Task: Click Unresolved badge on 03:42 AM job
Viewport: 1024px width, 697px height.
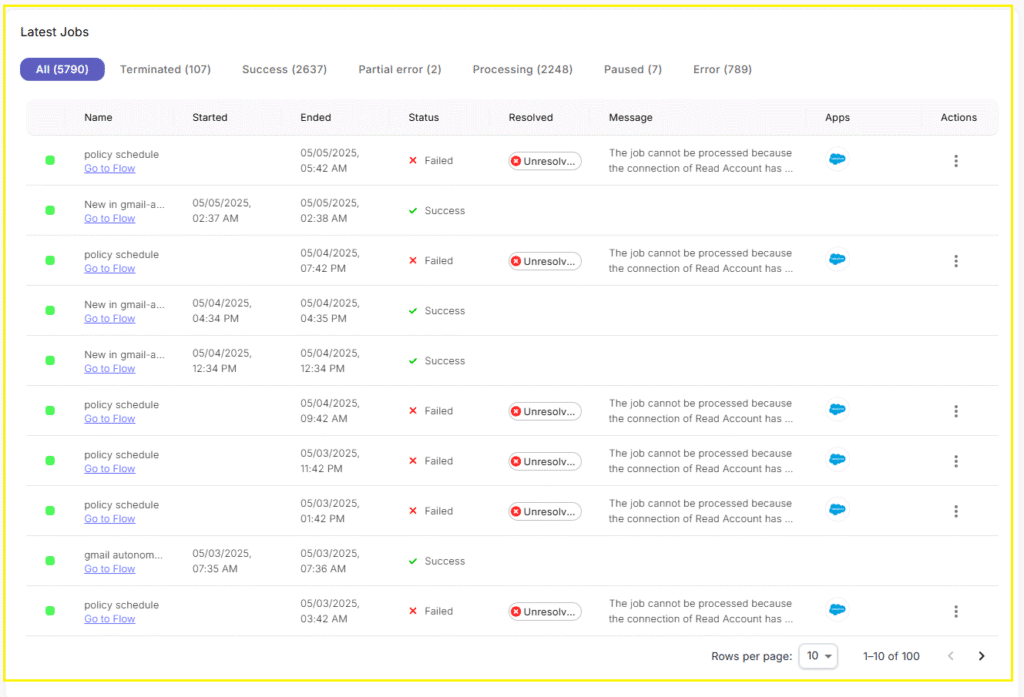Action: pos(545,611)
